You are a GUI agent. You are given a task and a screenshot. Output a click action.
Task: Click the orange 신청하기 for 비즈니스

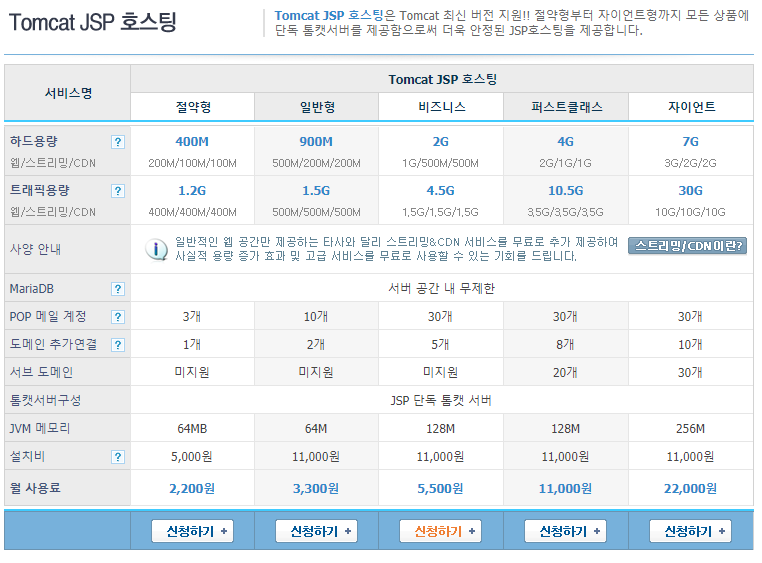click(x=440, y=531)
